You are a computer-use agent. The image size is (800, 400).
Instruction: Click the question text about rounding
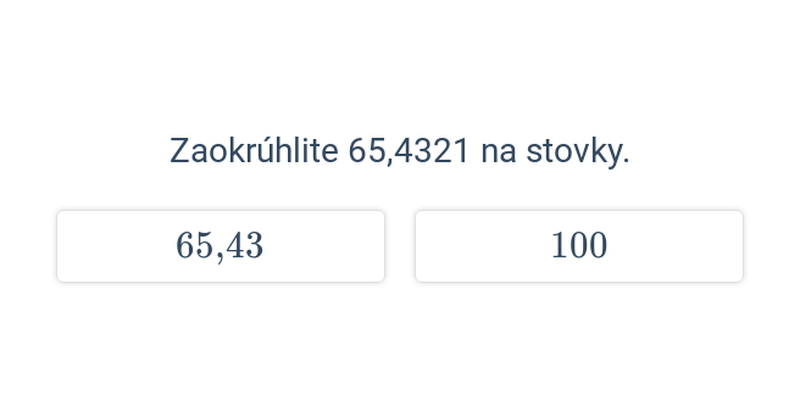pyautogui.click(x=399, y=151)
